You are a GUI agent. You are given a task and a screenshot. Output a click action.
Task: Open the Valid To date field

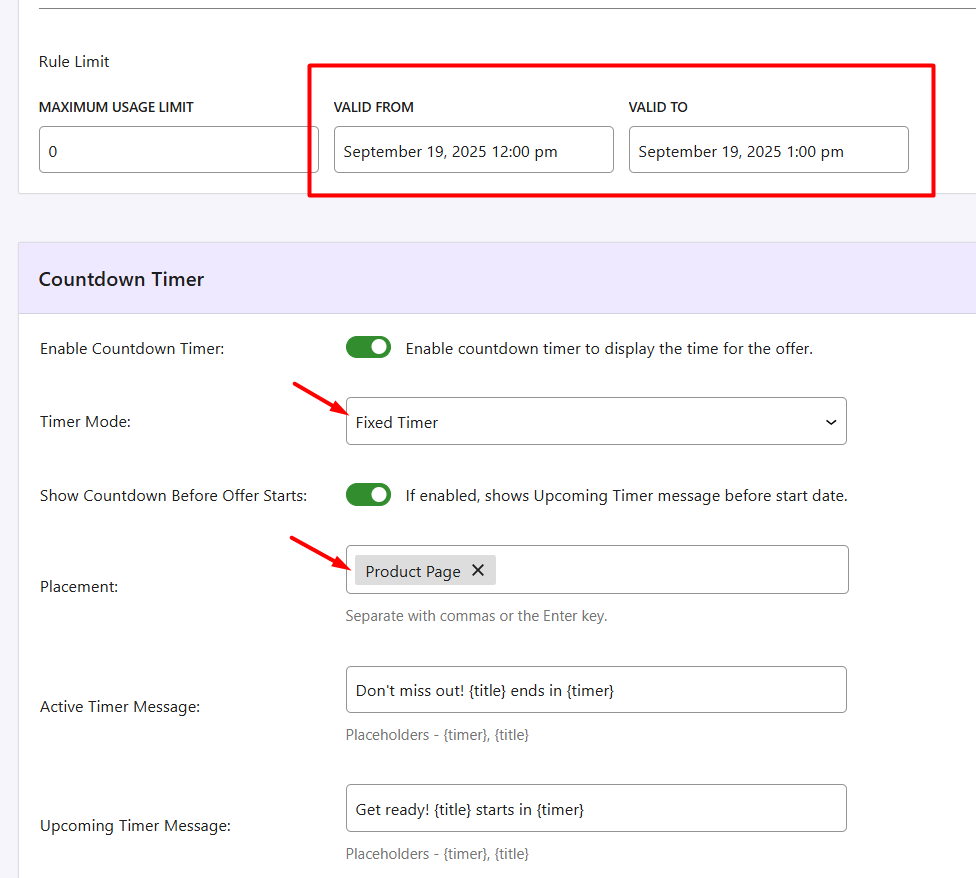pos(768,150)
